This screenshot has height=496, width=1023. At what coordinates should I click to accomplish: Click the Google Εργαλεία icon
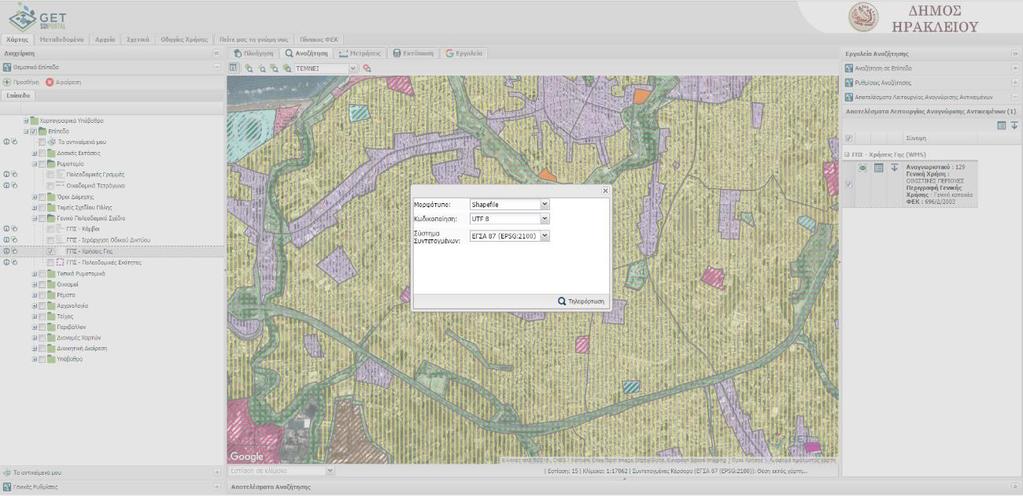pyautogui.click(x=450, y=54)
